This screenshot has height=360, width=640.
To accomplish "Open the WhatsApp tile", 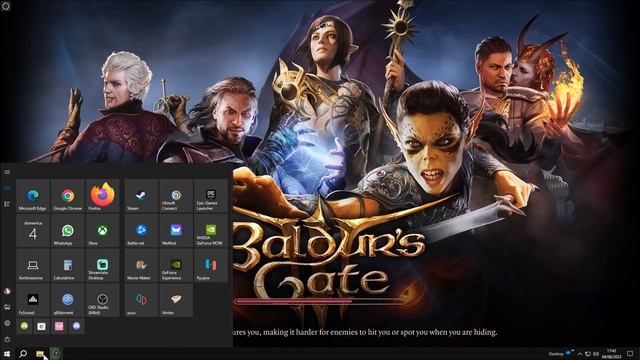I will tap(68, 231).
